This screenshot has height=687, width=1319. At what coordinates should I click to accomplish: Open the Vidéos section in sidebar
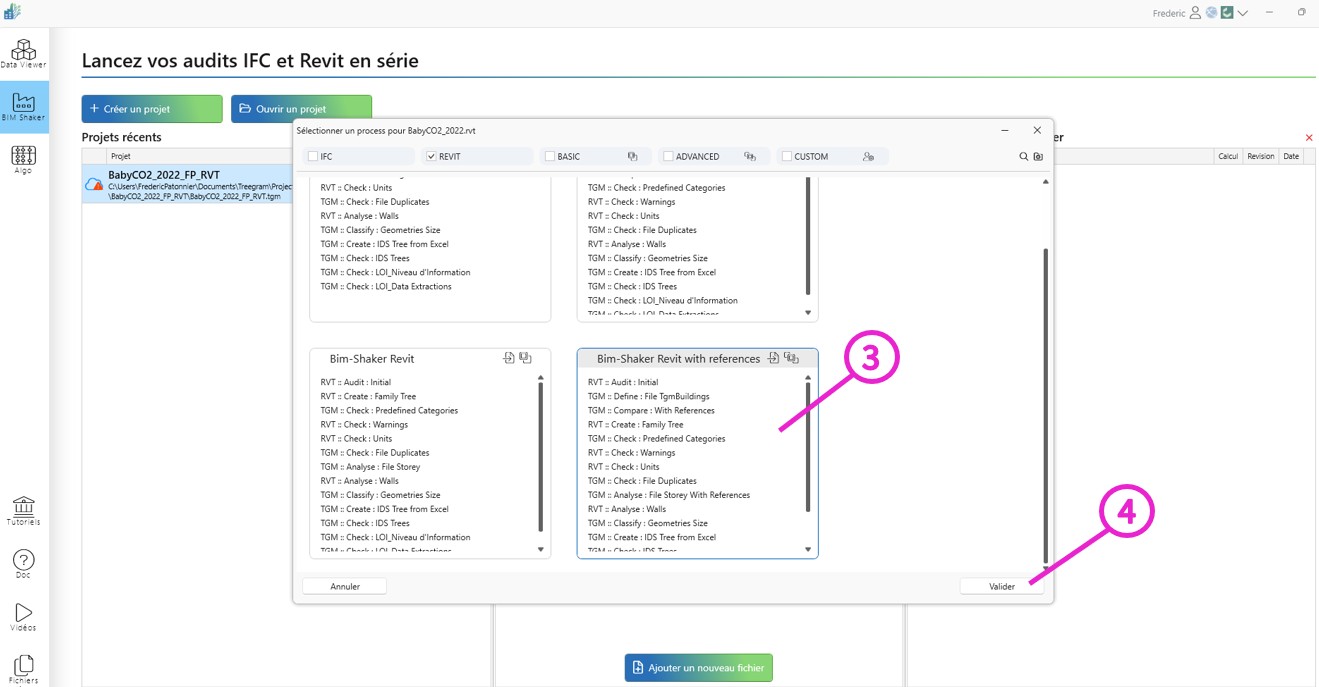pyautogui.click(x=23, y=615)
